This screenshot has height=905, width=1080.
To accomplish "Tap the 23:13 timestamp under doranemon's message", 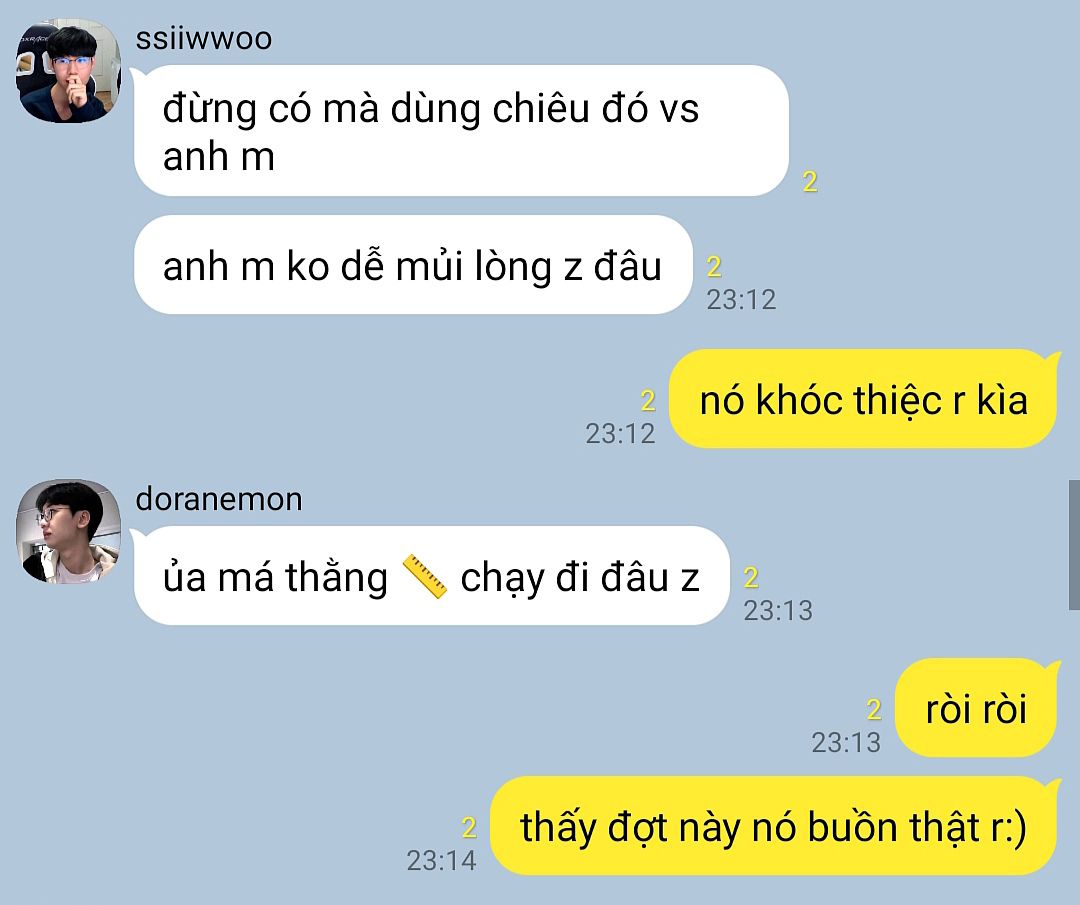I will pyautogui.click(x=778, y=610).
